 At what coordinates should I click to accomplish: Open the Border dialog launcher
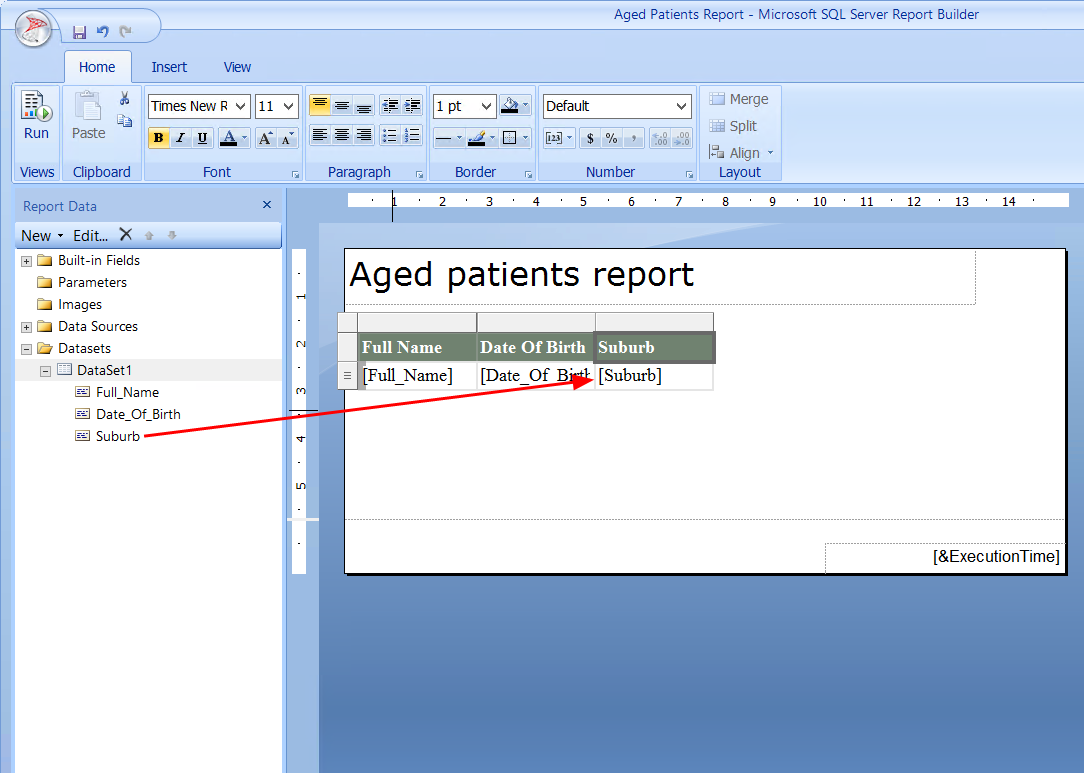529,175
